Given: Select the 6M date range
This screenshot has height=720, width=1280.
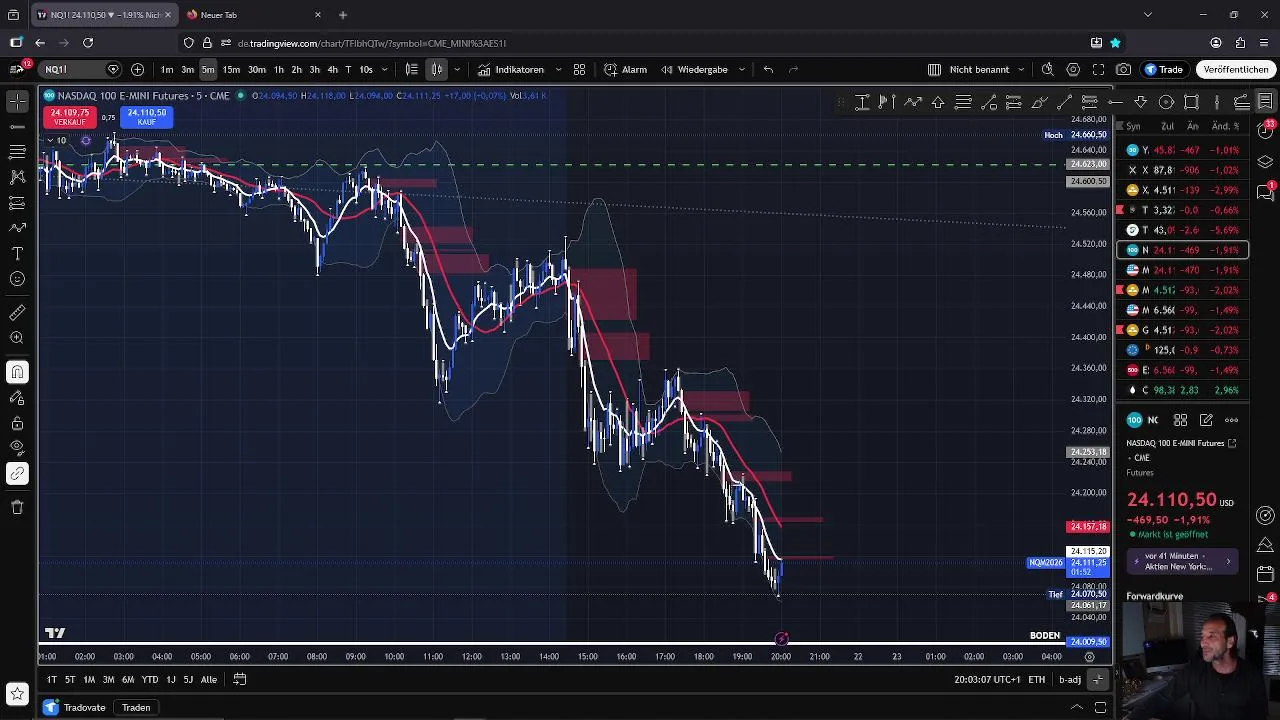Looking at the screenshot, I should tap(128, 679).
